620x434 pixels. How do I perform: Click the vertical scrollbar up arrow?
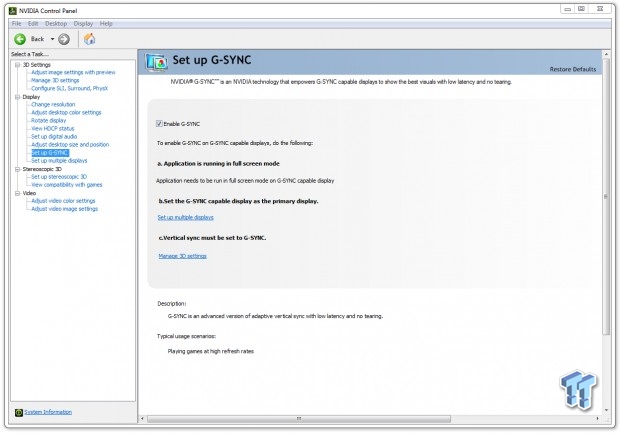click(x=606, y=54)
